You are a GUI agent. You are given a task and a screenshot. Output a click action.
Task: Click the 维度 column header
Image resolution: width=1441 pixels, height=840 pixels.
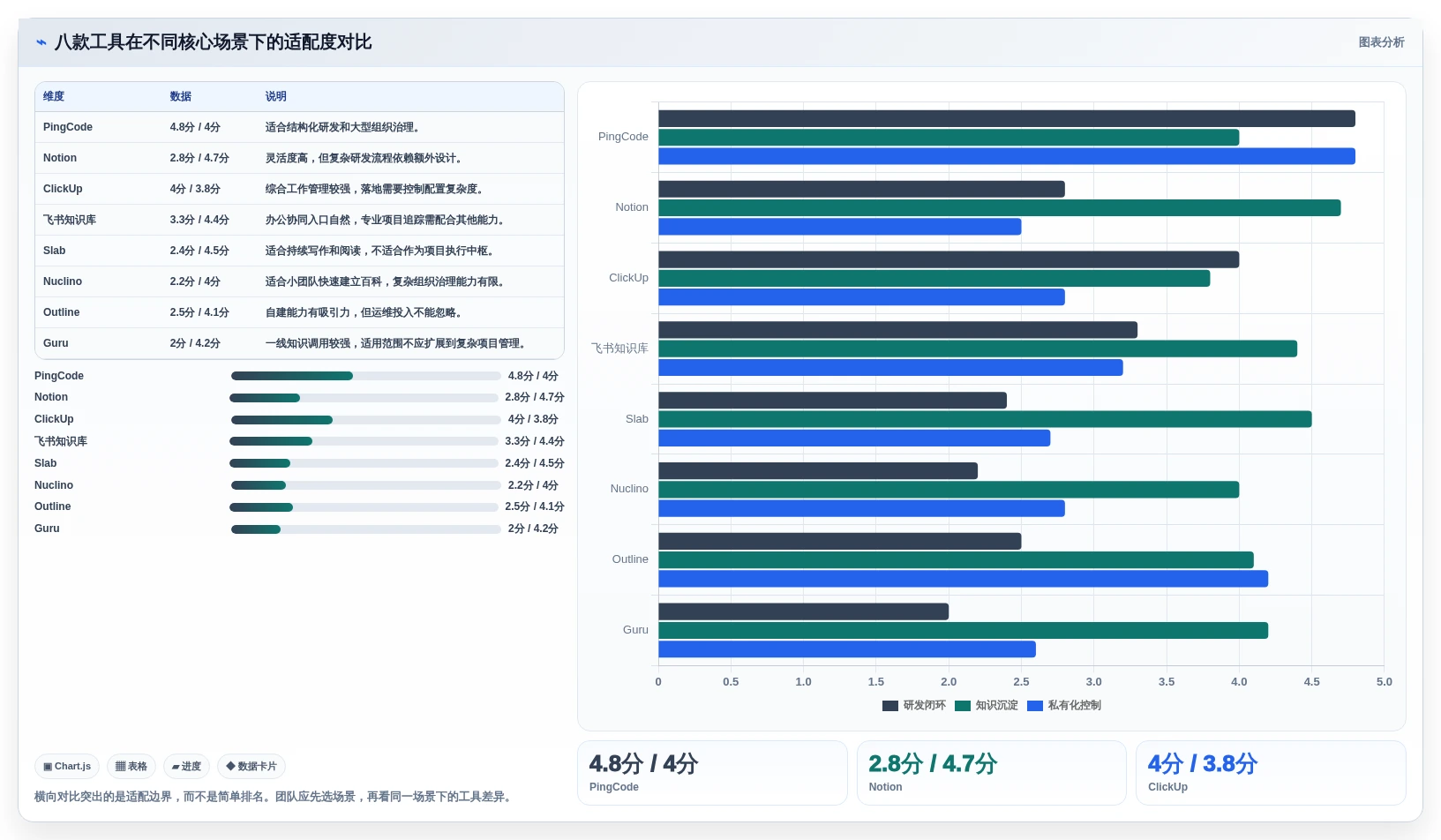54,96
